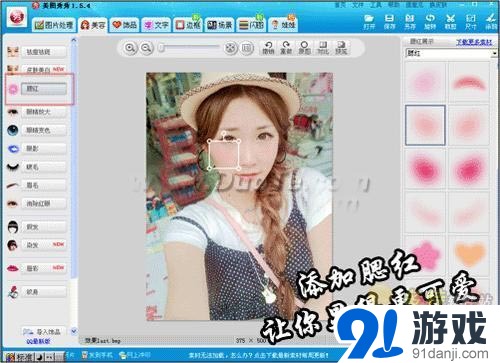Image resolution: width=500 pixels, height=363 pixels.
Task: Choose the hot pink right blush thumbnail
Action: click(x=469, y=169)
